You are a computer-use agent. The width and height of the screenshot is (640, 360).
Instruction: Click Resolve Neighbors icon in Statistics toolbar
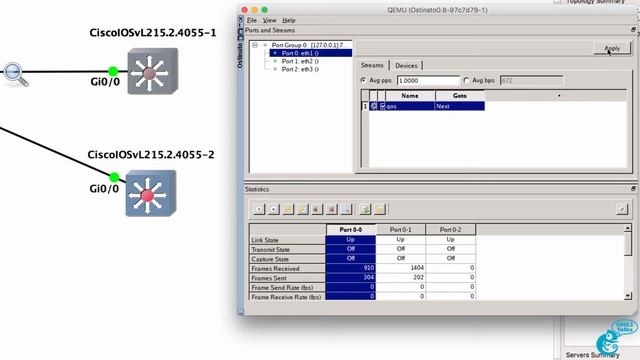[x=365, y=209]
